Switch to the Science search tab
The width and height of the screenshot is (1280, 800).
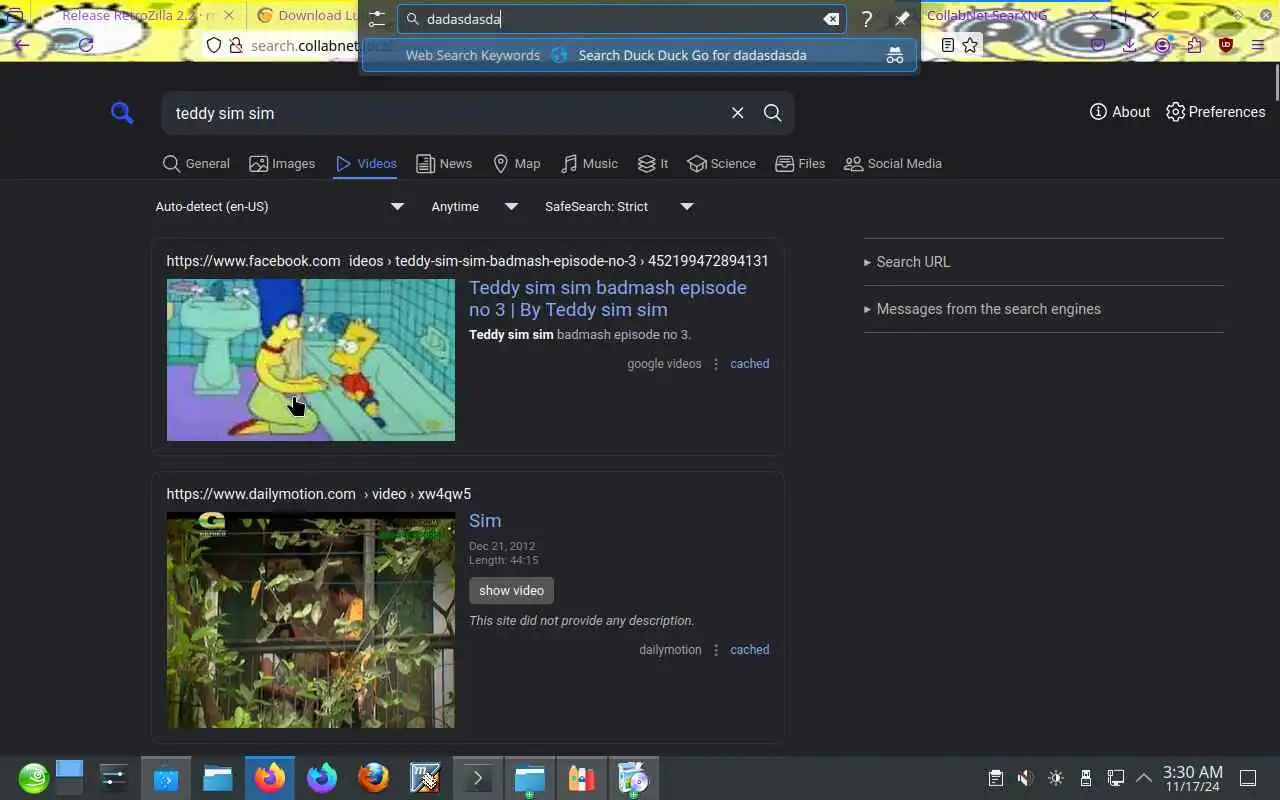coord(722,164)
